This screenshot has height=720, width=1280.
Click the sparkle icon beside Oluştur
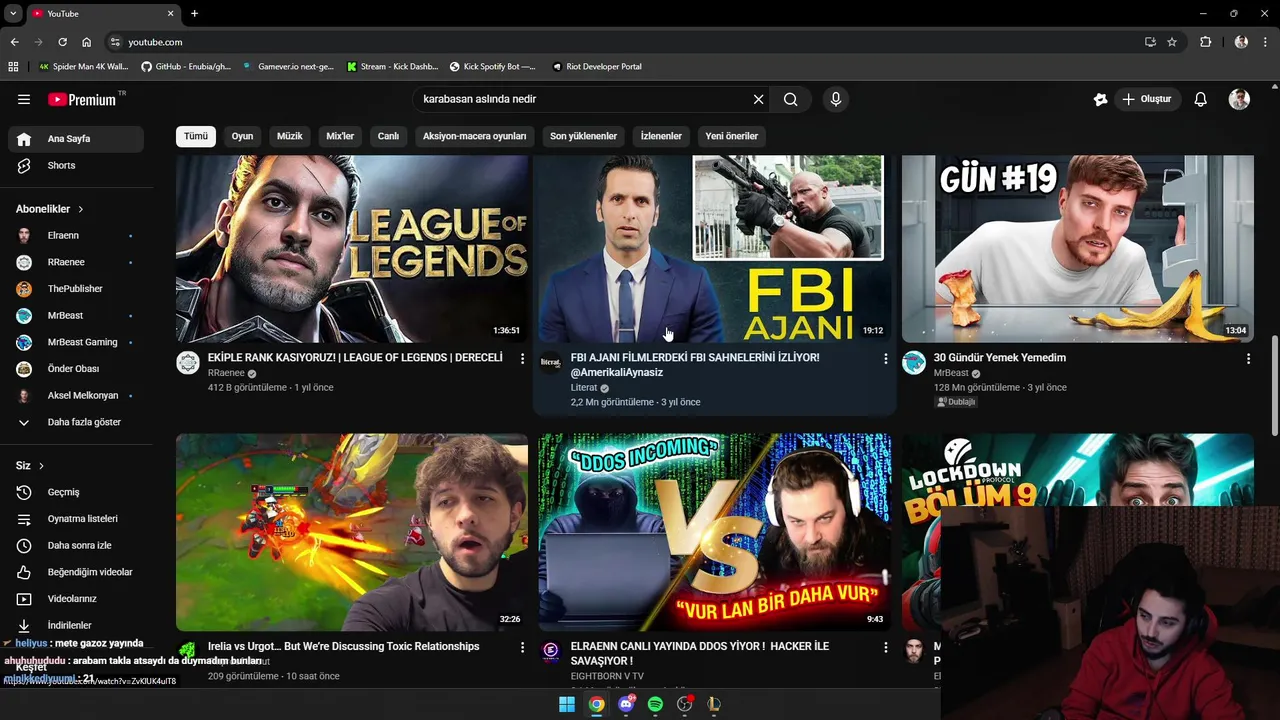click(x=1100, y=99)
